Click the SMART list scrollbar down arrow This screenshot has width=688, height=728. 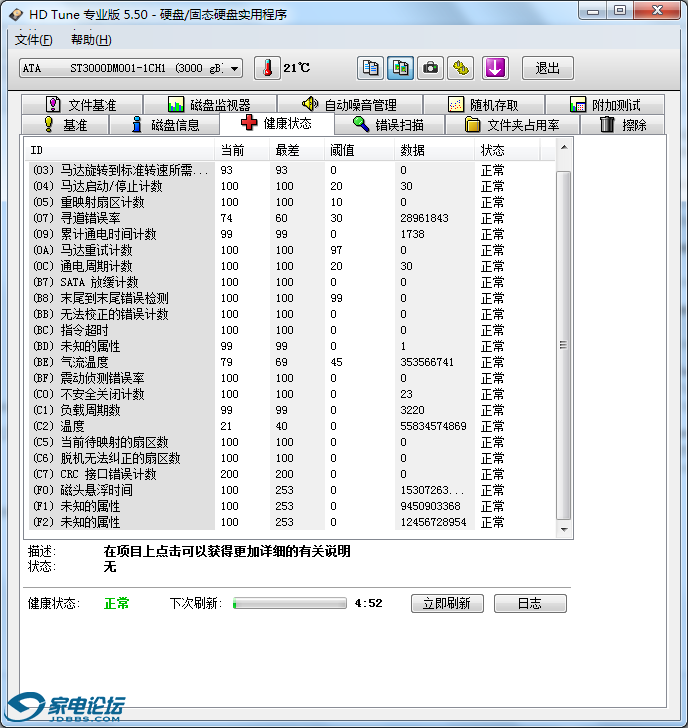click(564, 529)
